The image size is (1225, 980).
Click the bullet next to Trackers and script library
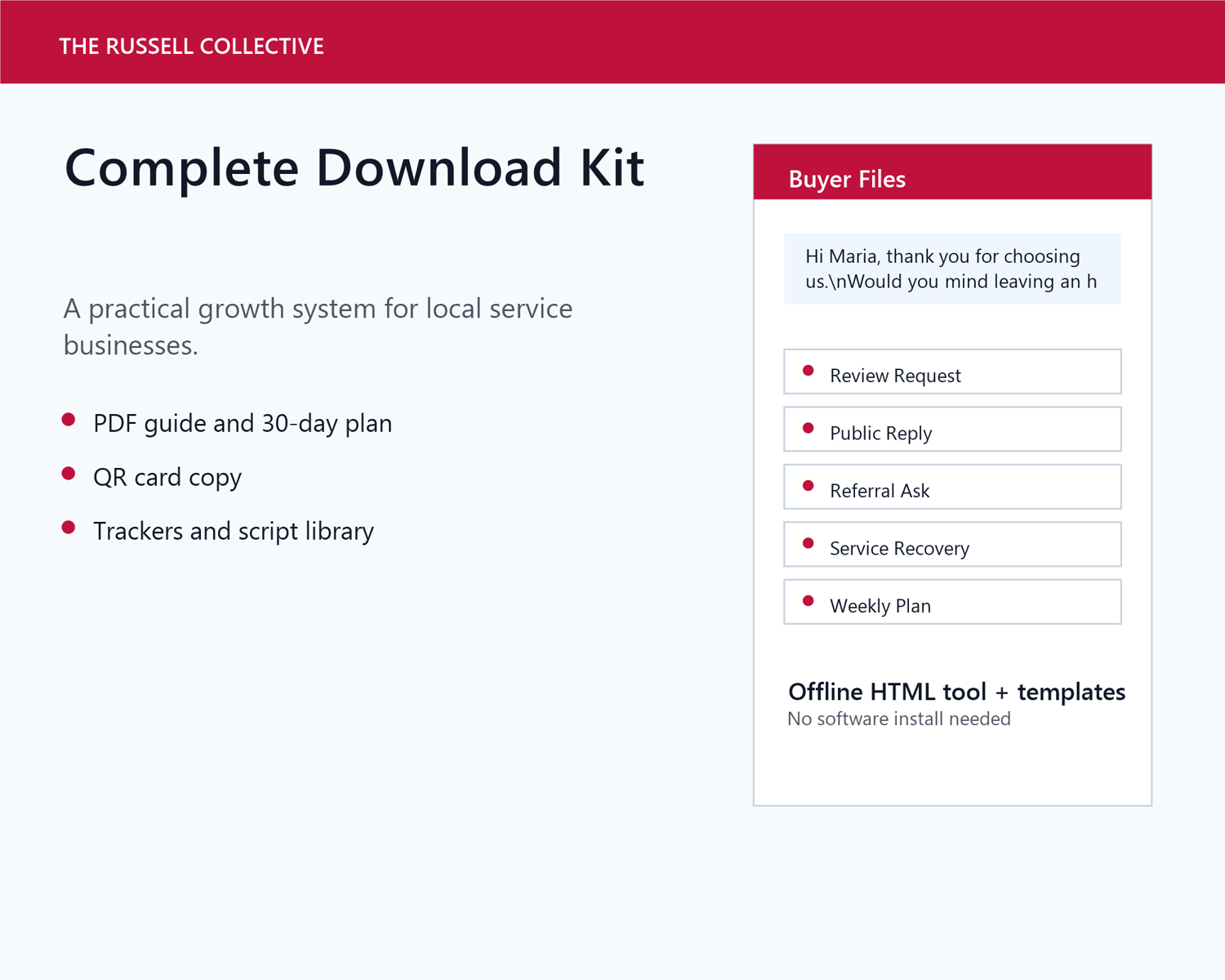69,528
